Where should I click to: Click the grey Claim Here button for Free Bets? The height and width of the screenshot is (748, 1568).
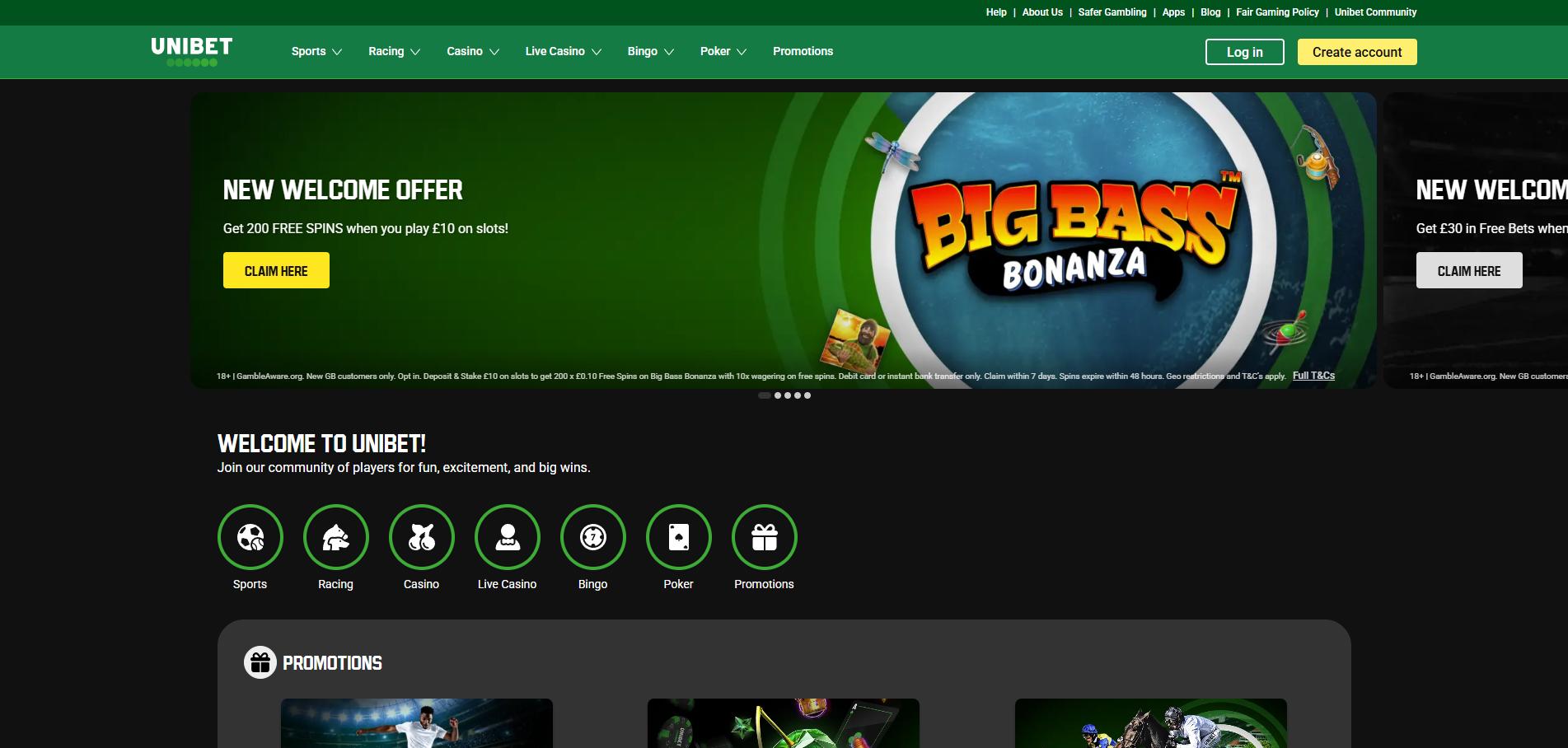point(1469,270)
